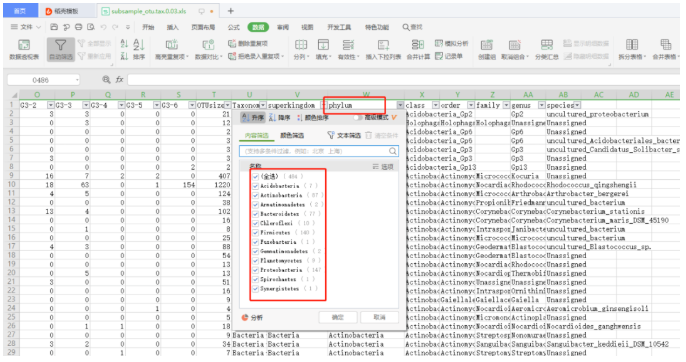The height and width of the screenshot is (362, 686).
Task: Click the formula bar input field
Action: (404, 80)
